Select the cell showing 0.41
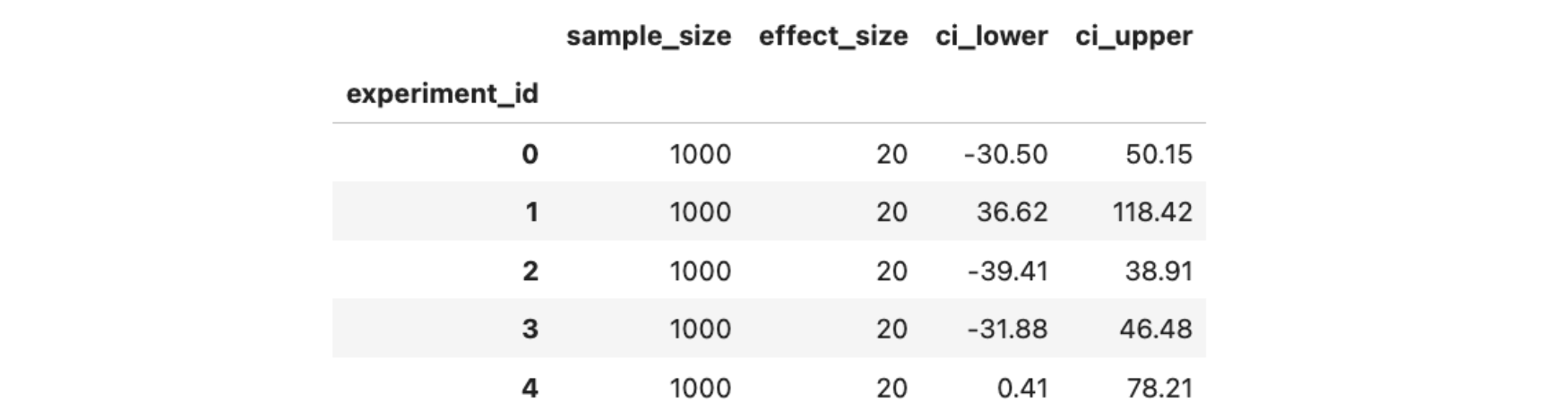The image size is (1568, 419). pos(1021,388)
